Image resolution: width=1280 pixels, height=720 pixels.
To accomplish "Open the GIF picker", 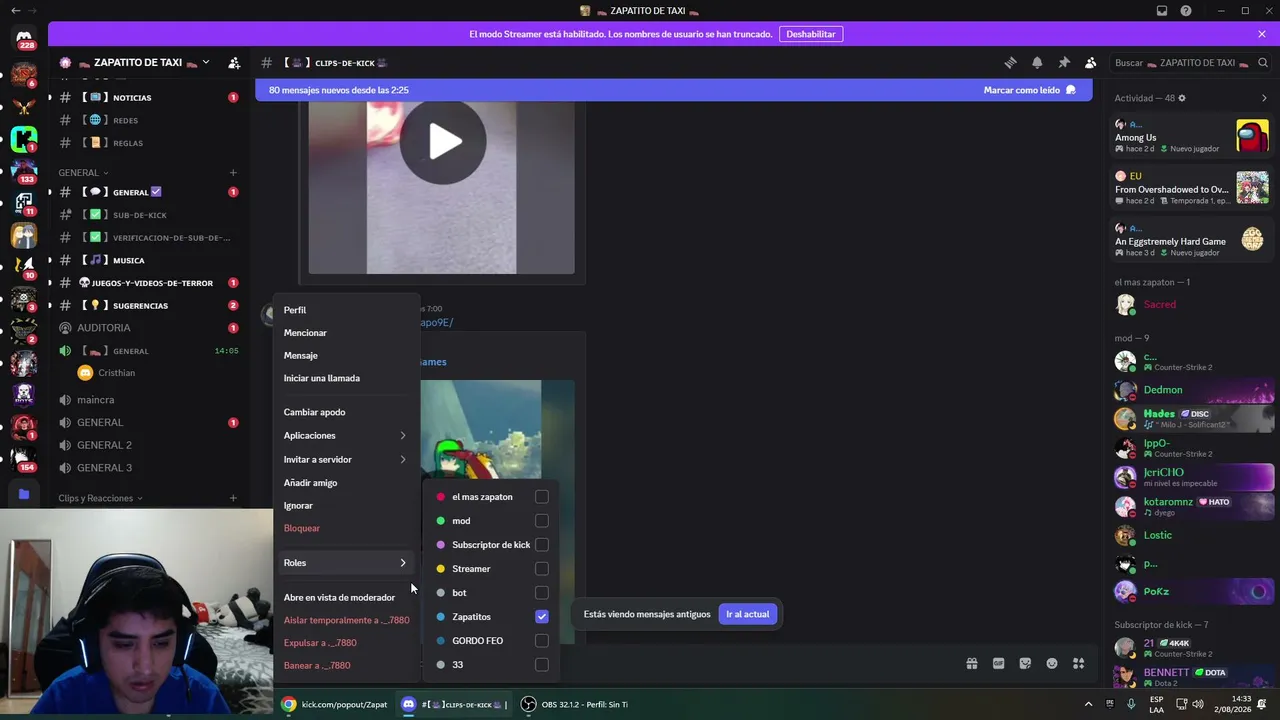I will pyautogui.click(x=998, y=663).
